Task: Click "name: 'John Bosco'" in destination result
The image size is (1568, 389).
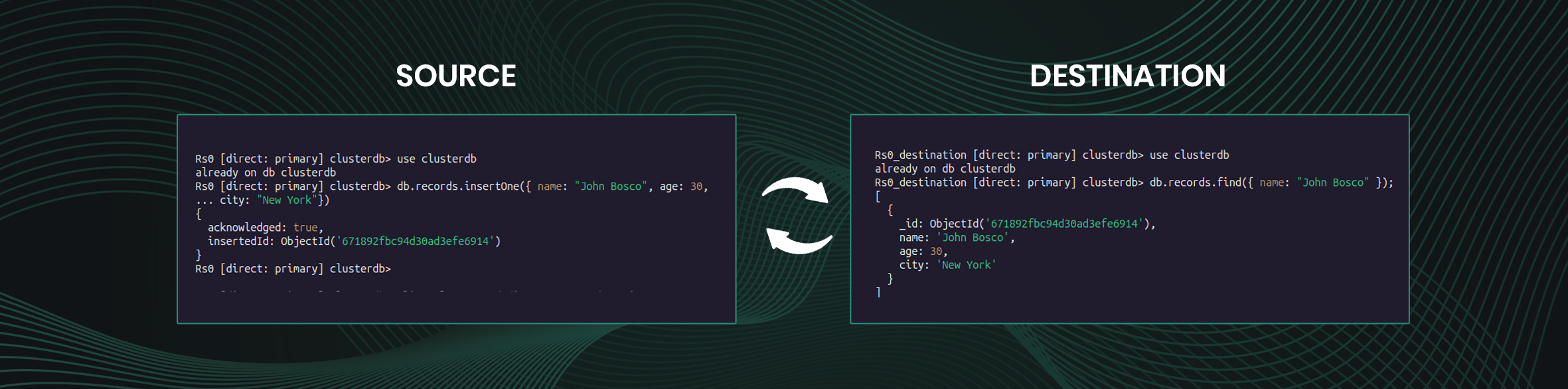Action: click(957, 238)
